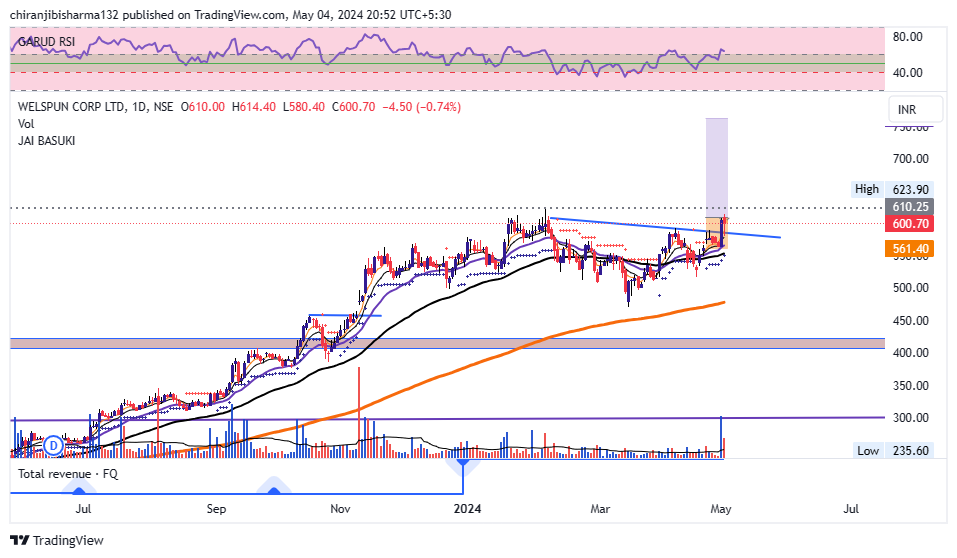Click the High 623.90 price label
Screen dimensions: 957x558
(x=892, y=189)
